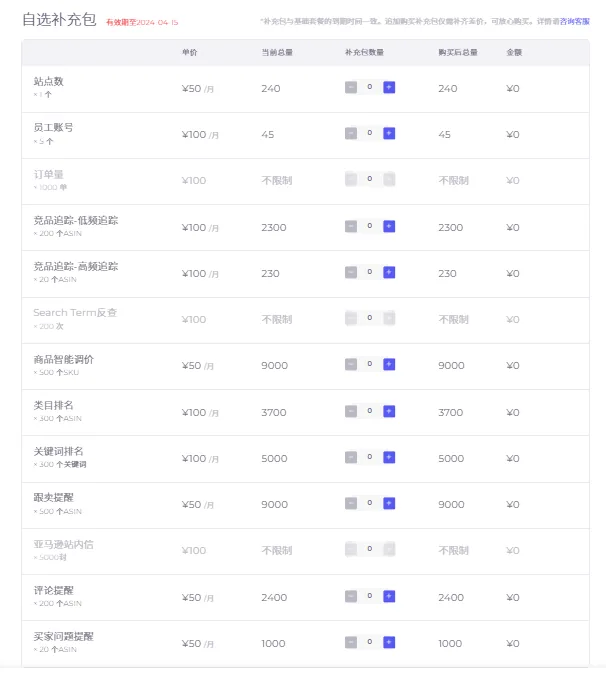The height and width of the screenshot is (677, 606).
Task: Click minus in 类目排名 row
Action: pos(351,411)
